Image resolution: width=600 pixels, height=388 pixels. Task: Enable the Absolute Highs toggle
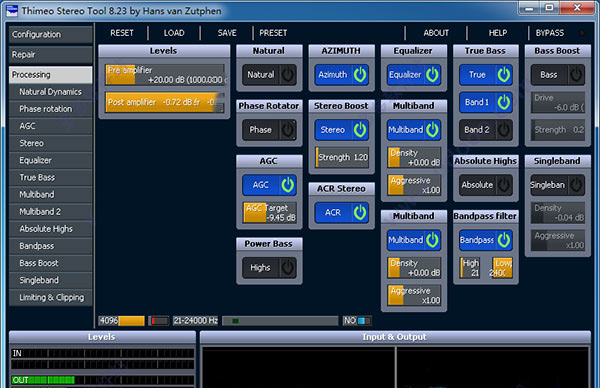click(486, 185)
